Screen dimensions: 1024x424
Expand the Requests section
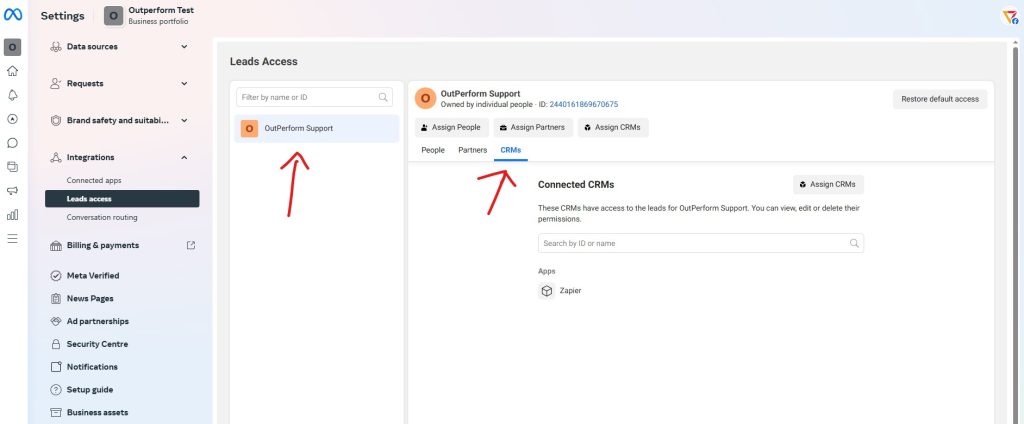pos(184,83)
